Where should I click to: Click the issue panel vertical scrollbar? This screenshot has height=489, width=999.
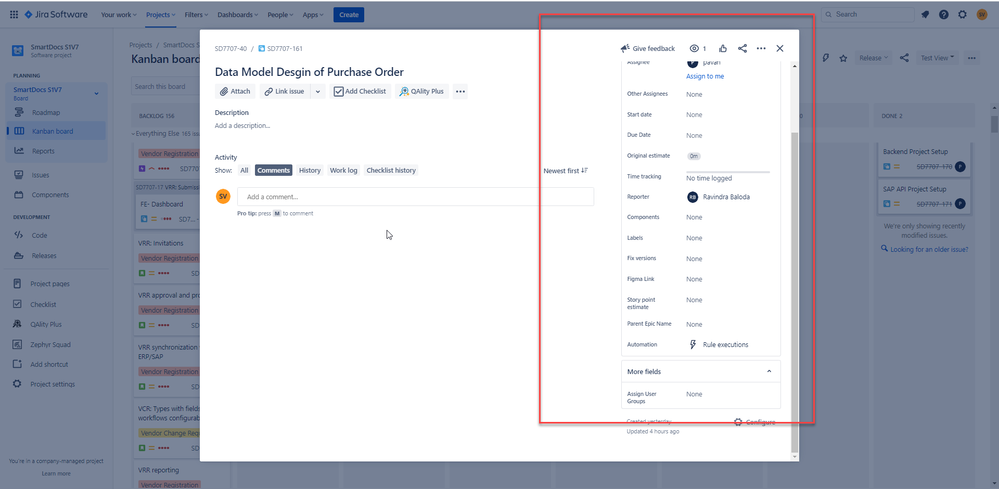point(794,292)
